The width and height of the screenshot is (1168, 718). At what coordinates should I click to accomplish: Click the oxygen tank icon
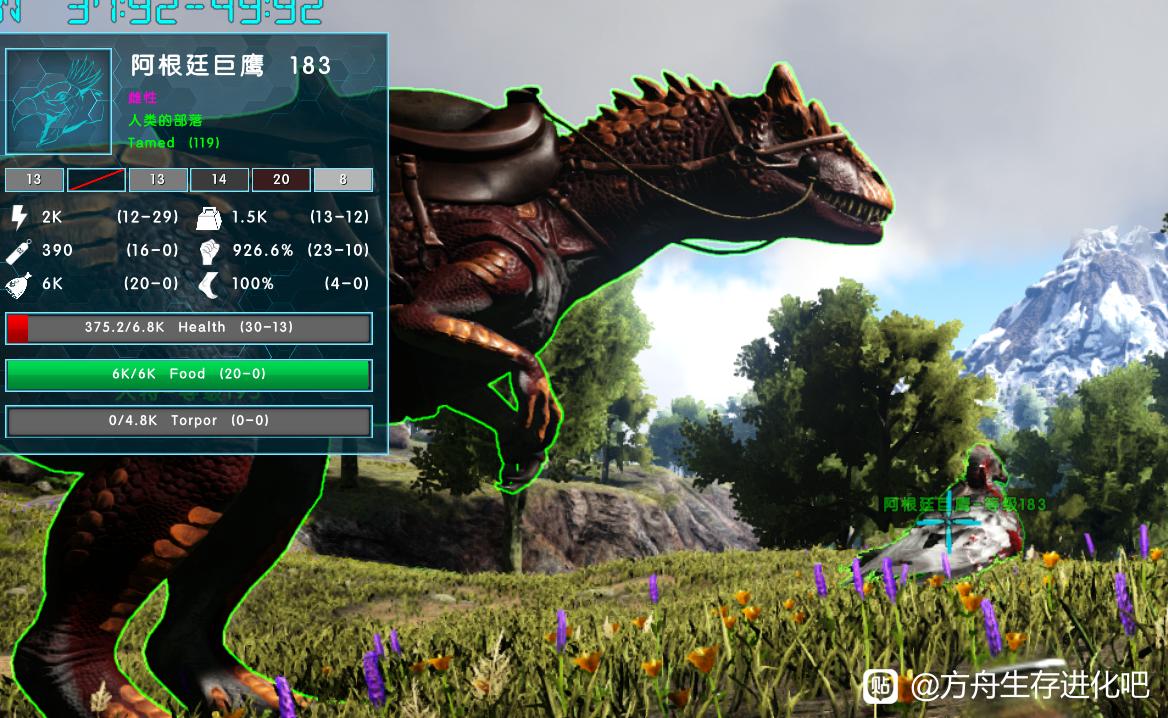[x=18, y=252]
